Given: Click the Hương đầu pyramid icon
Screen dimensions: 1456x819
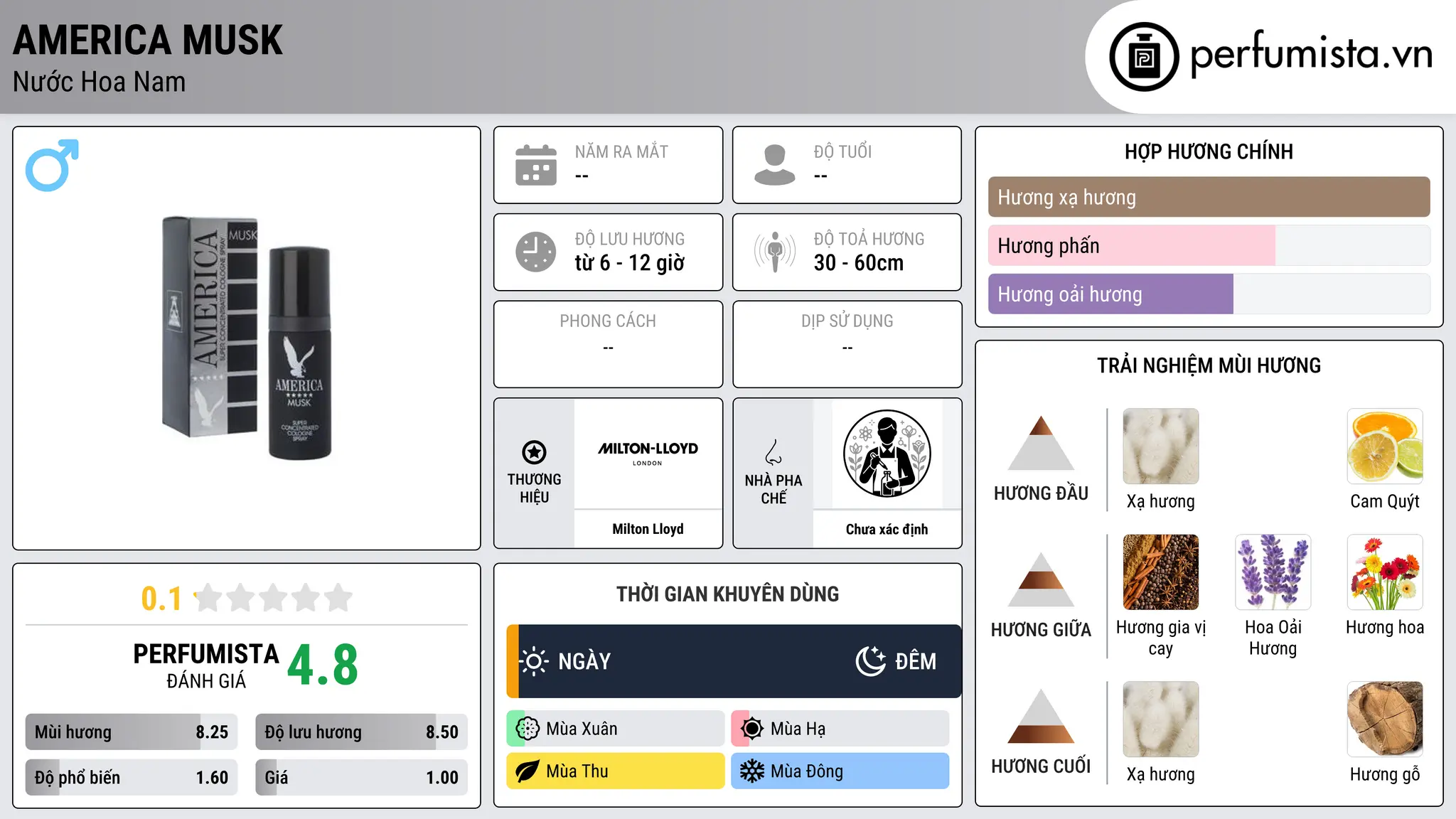Looking at the screenshot, I should (1041, 443).
